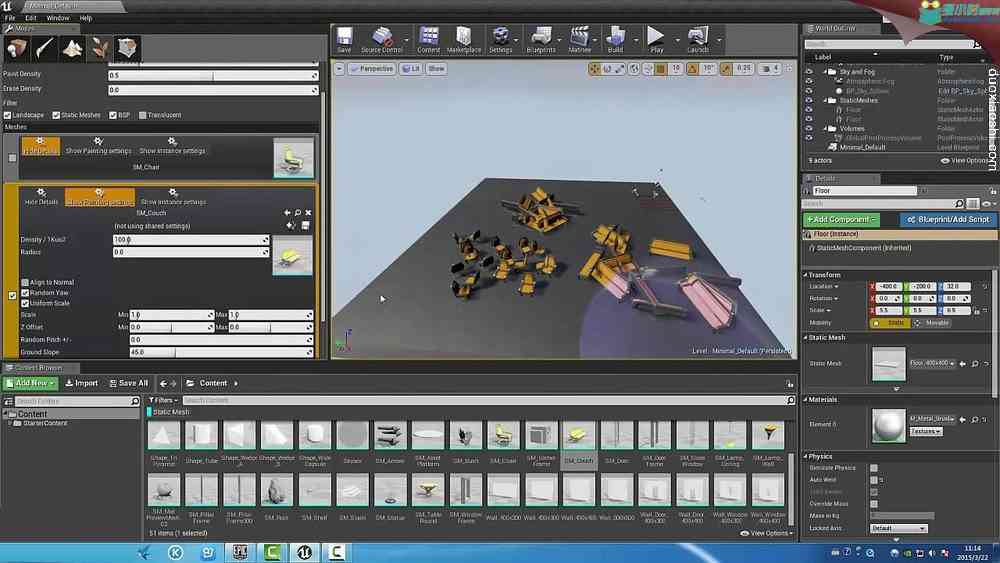Open the Foliage mode leaf icon
Screen dimensions: 1000x563
[99, 48]
